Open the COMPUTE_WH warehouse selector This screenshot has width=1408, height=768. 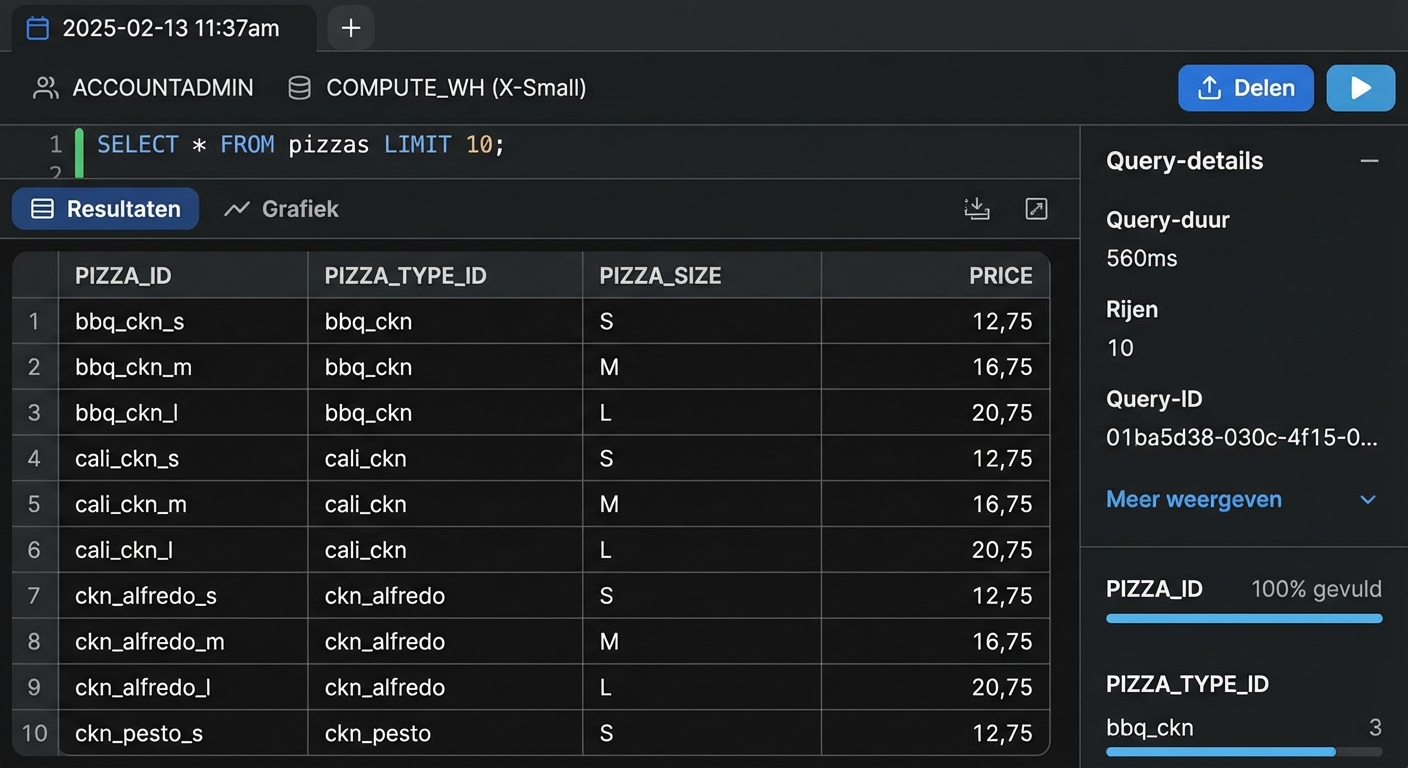tap(456, 88)
